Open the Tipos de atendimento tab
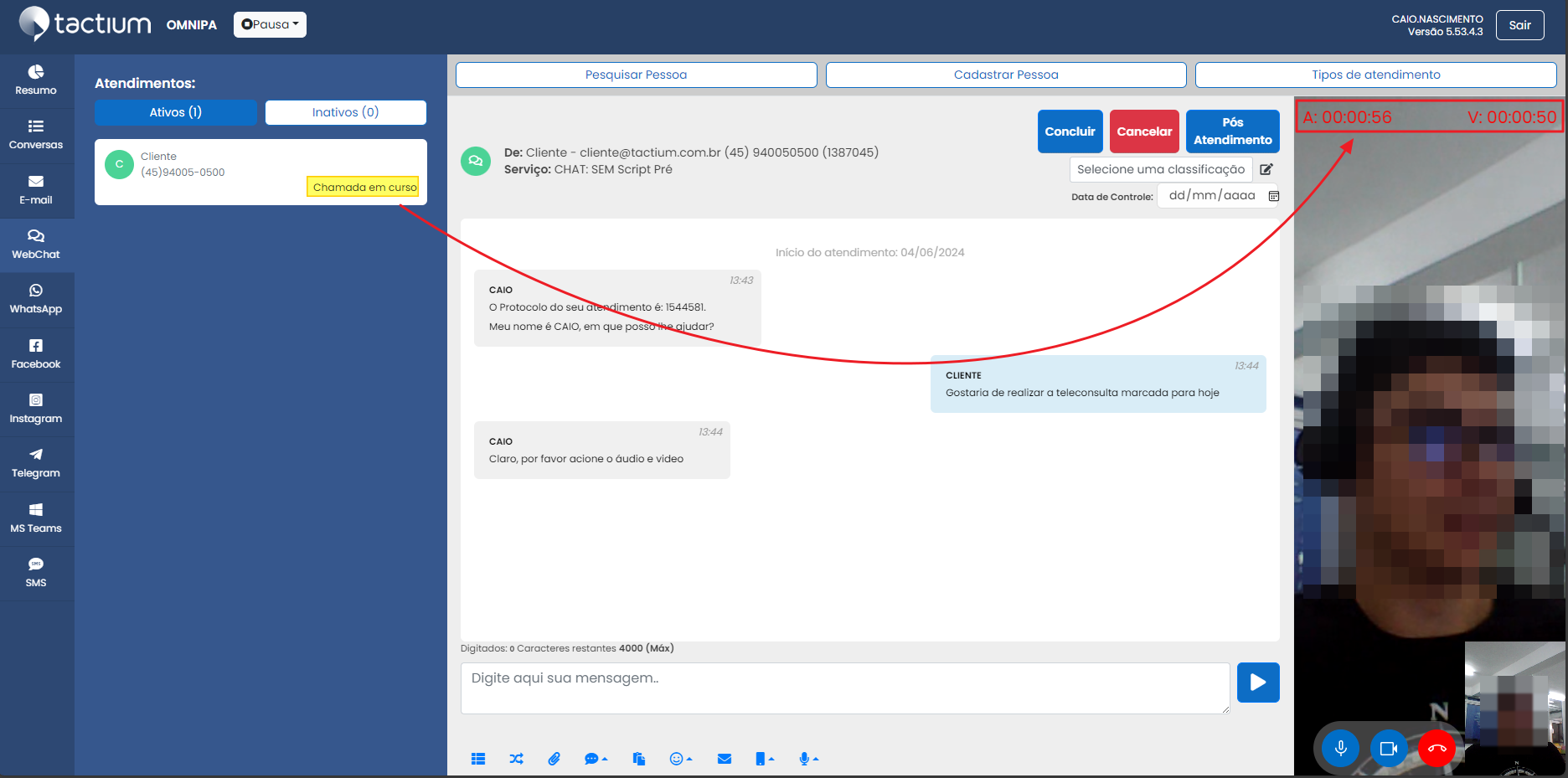 click(1375, 75)
